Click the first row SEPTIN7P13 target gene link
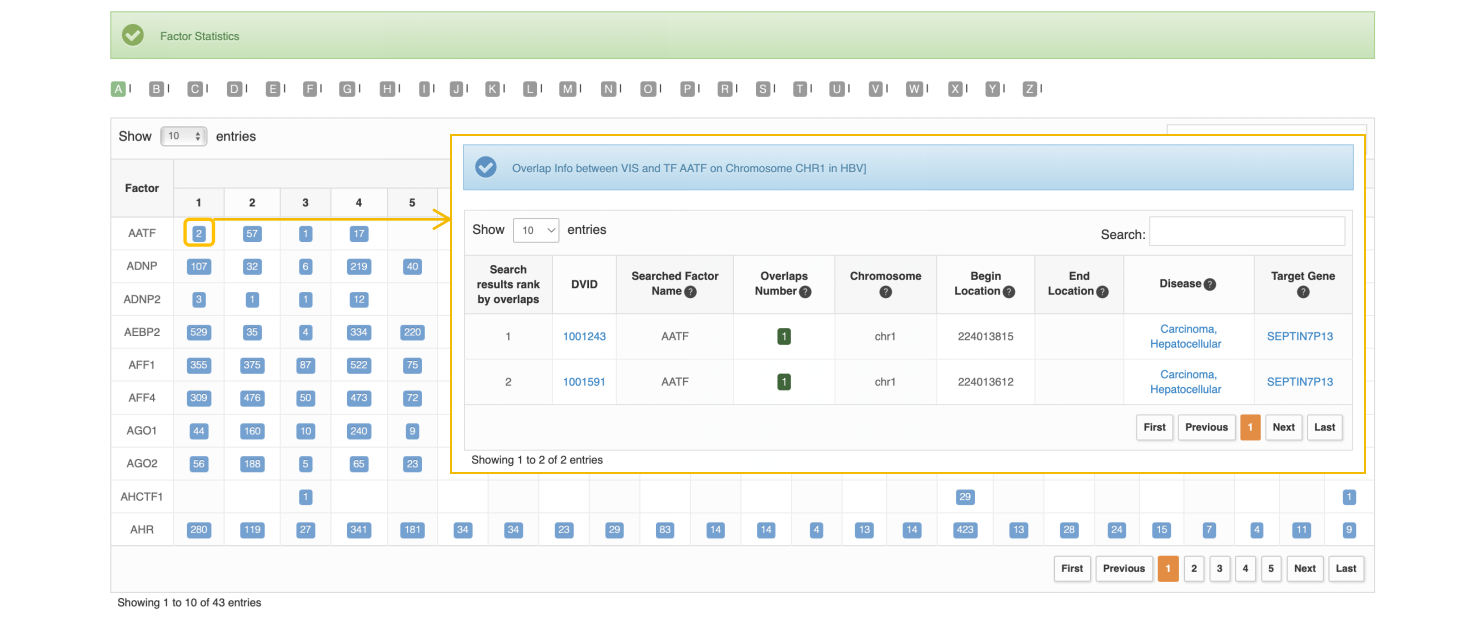Viewport: 1478px width, 618px height. point(1299,337)
